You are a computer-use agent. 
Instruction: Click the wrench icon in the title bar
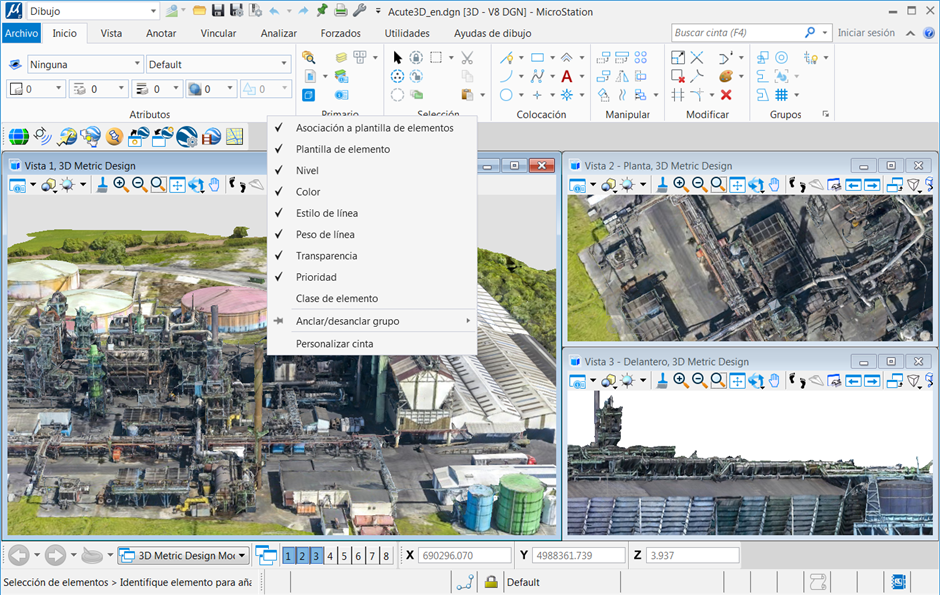pyautogui.click(x=359, y=11)
